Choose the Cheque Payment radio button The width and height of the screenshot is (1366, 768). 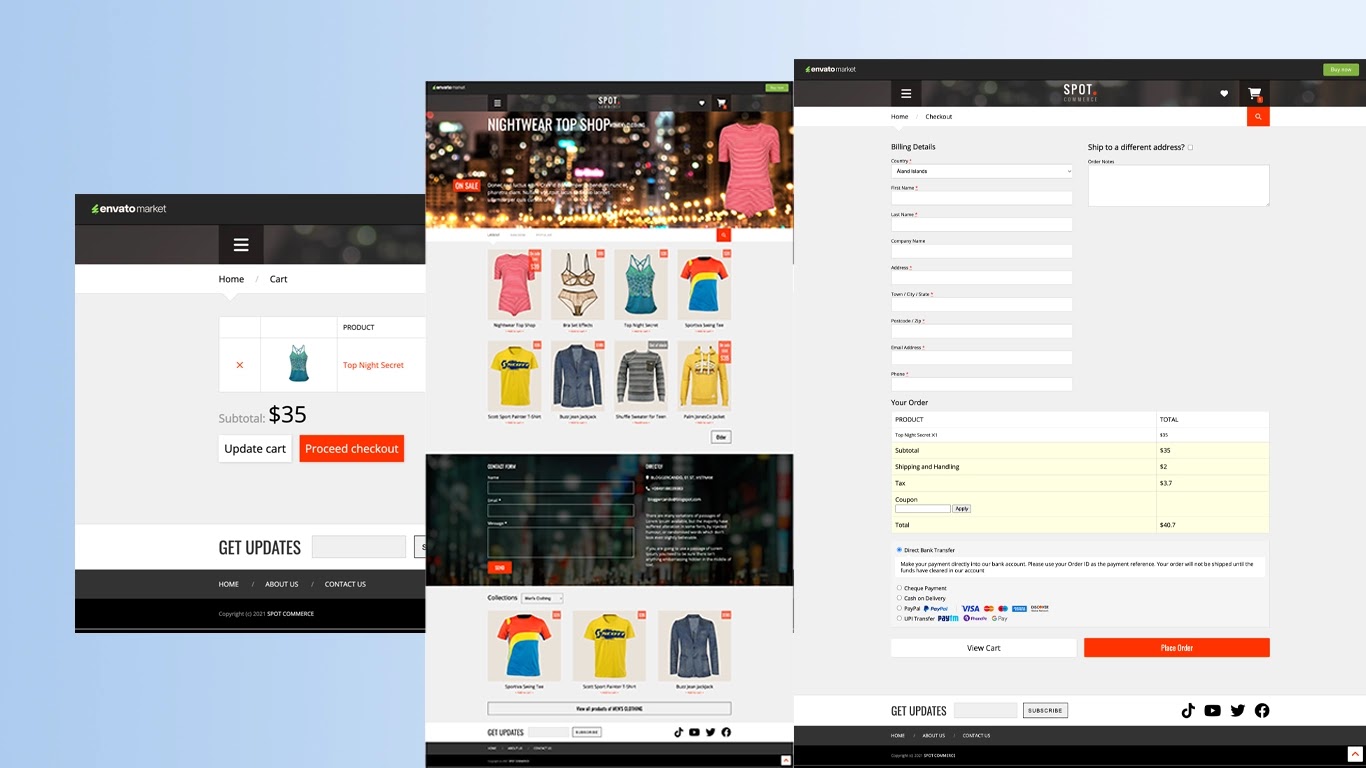pyautogui.click(x=899, y=588)
